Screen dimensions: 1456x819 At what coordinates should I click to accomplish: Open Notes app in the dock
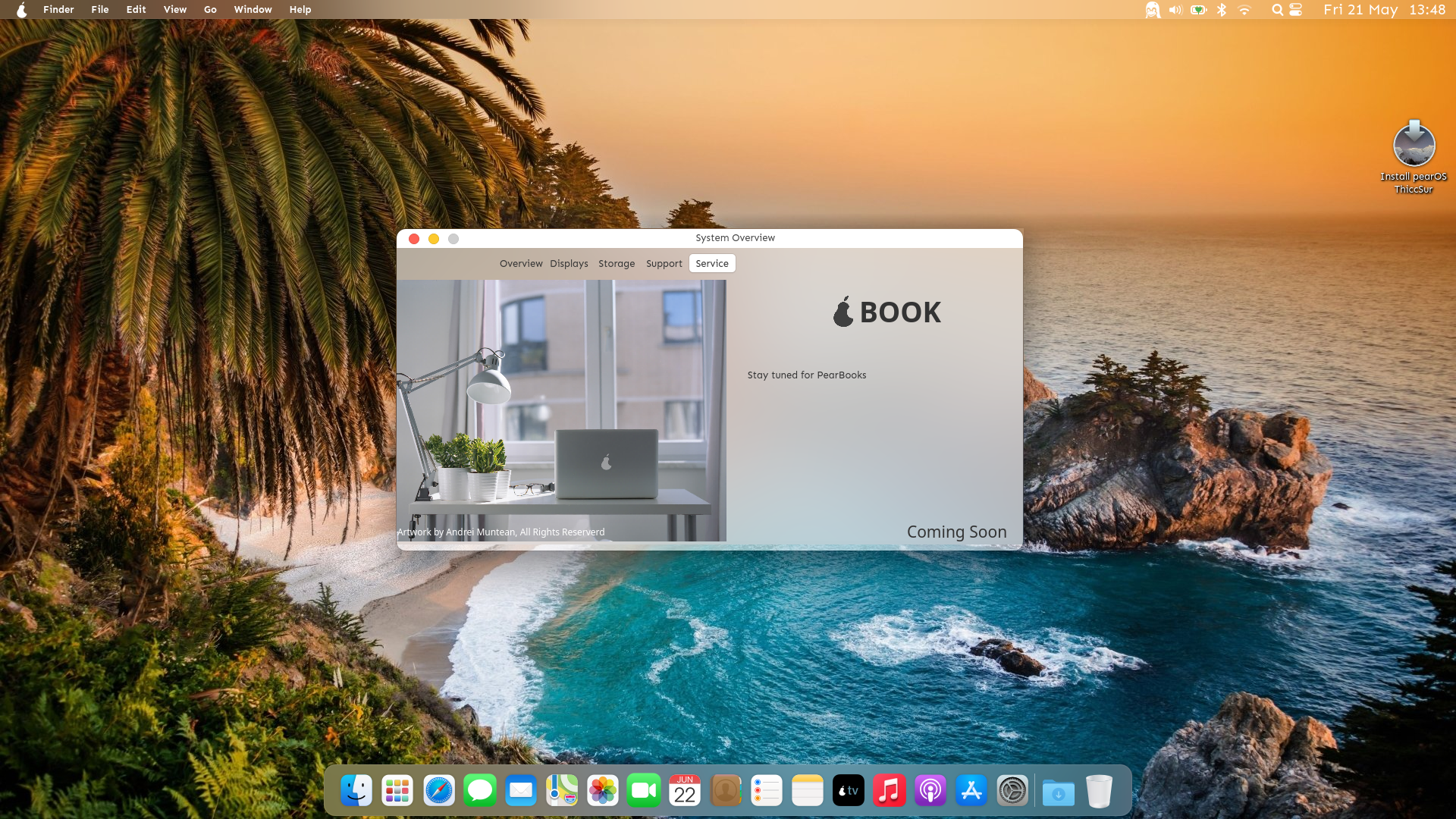coord(808,791)
